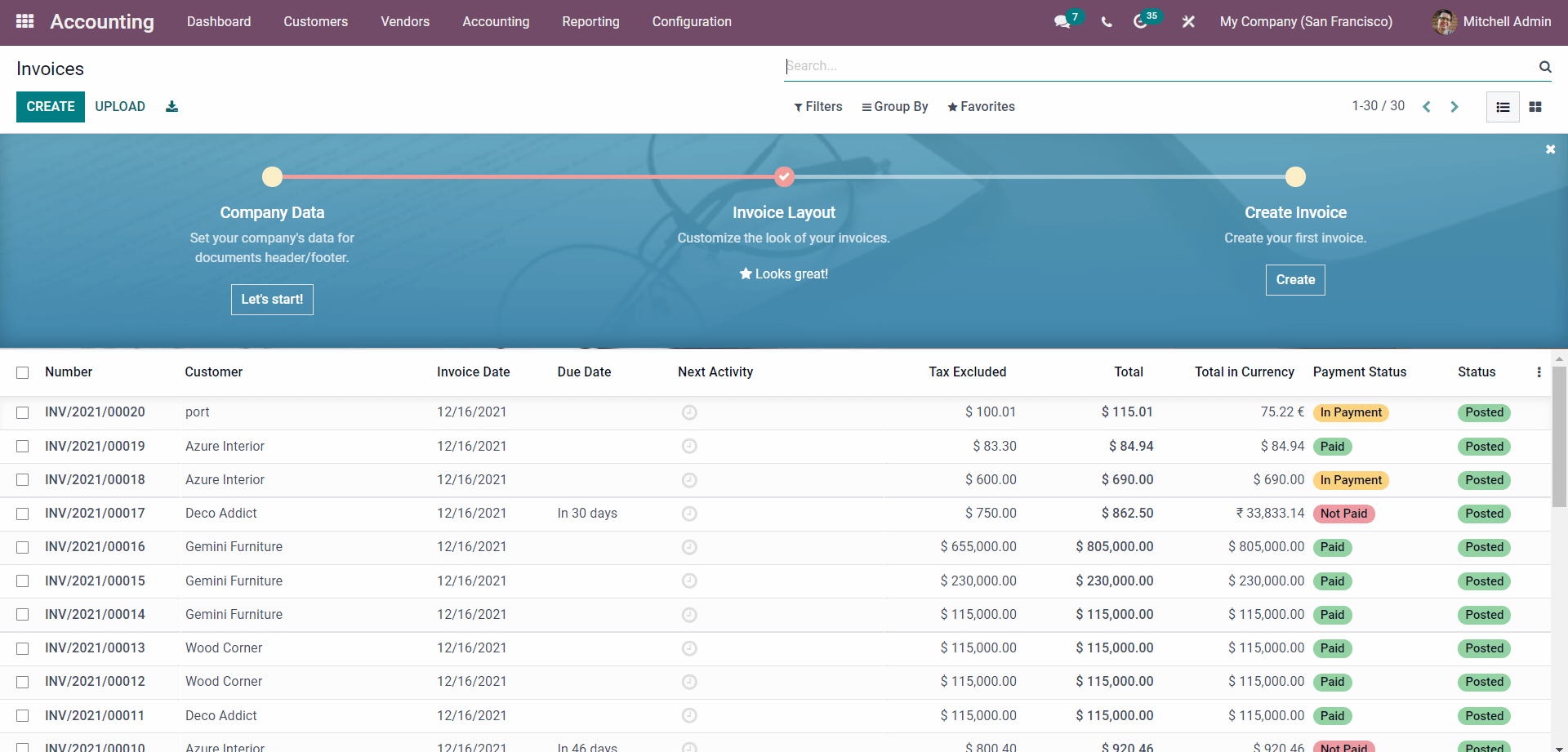Screen dimensions: 1568x752
Task: Switch to kanban view icon
Action: pyautogui.click(x=1535, y=107)
